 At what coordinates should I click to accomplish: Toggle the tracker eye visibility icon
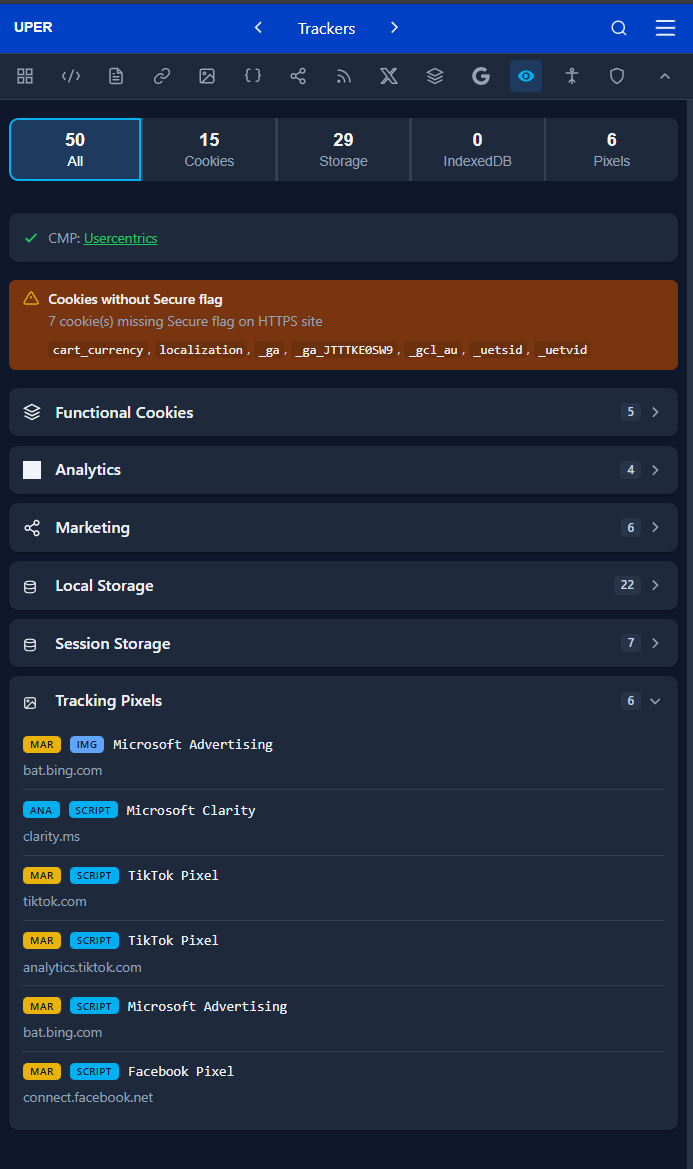click(x=525, y=75)
